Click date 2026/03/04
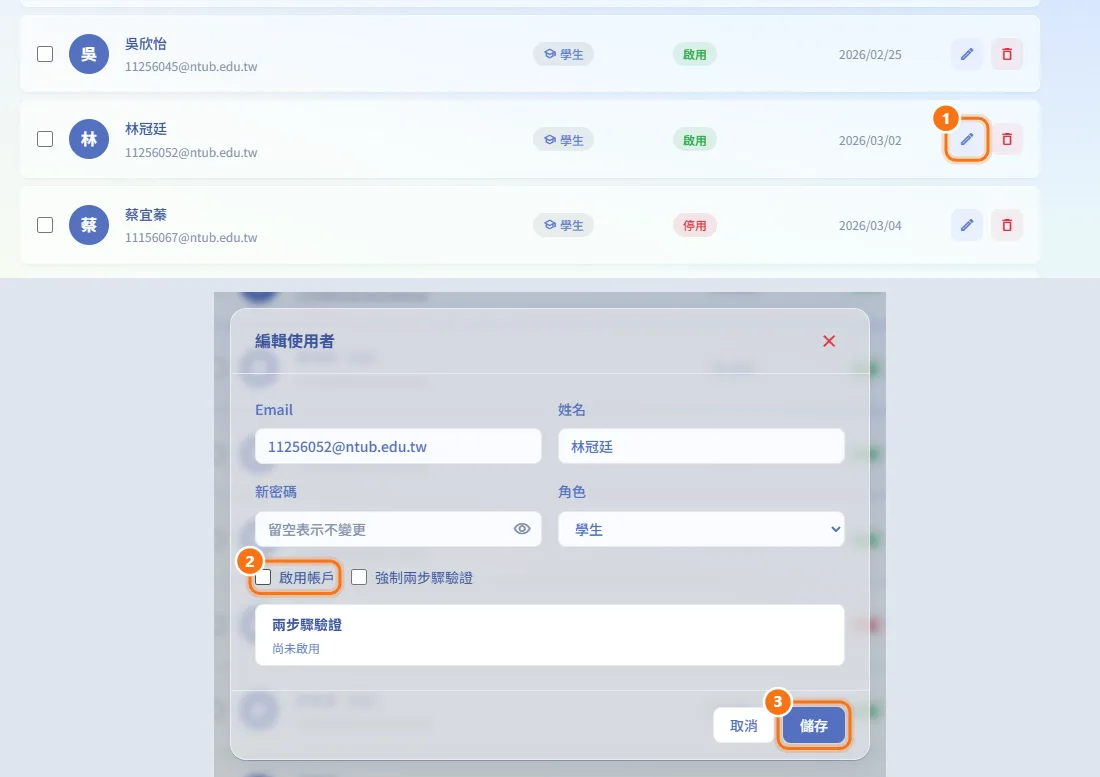This screenshot has width=1100, height=777. pos(870,226)
